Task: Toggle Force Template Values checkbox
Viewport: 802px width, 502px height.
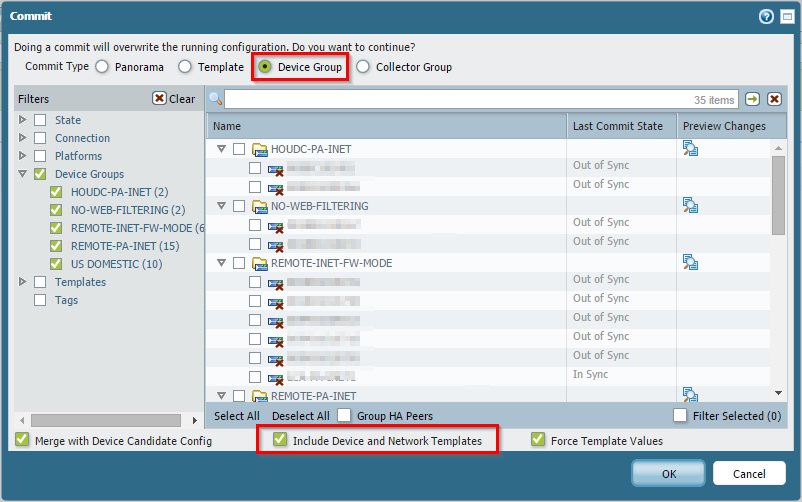Action: pos(538,439)
